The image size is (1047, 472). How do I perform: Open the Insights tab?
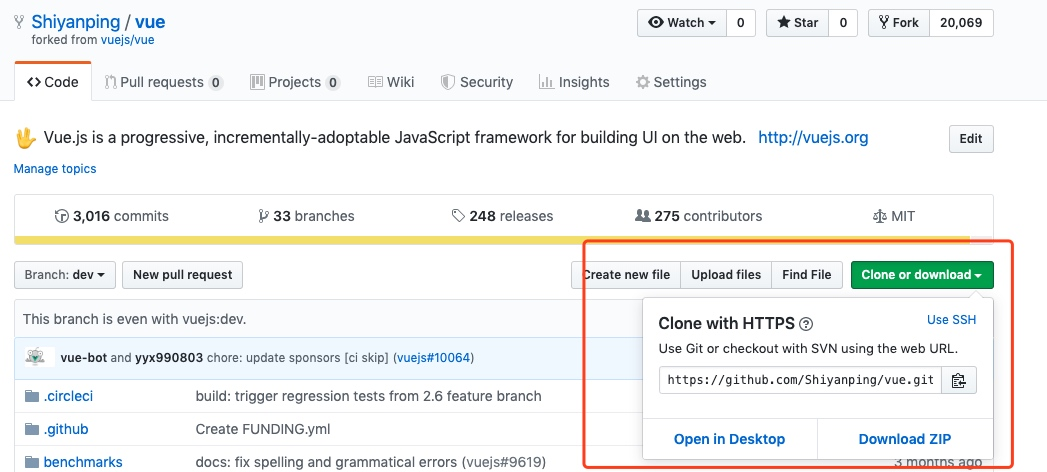574,82
